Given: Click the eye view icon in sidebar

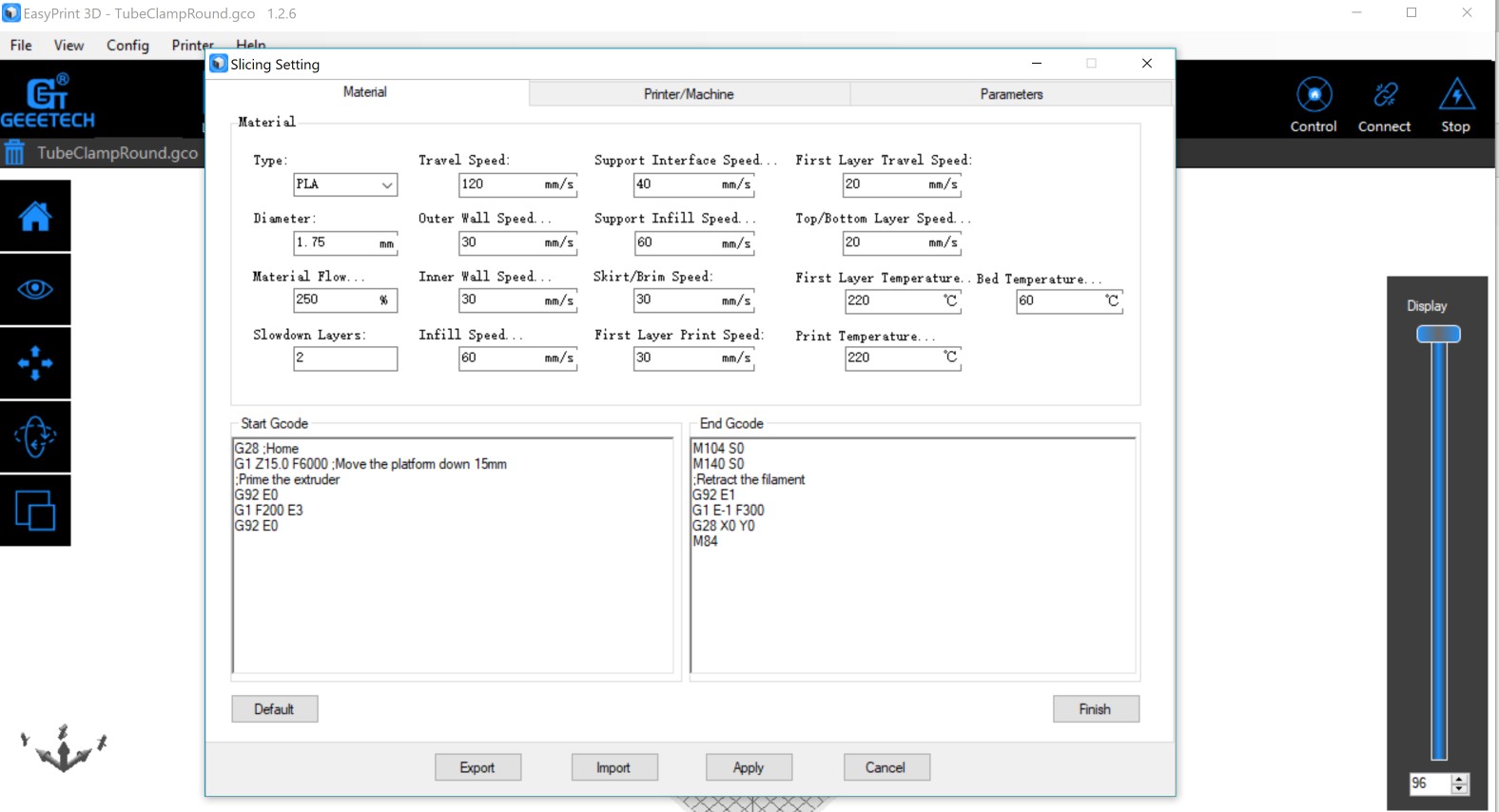Looking at the screenshot, I should point(35,289).
